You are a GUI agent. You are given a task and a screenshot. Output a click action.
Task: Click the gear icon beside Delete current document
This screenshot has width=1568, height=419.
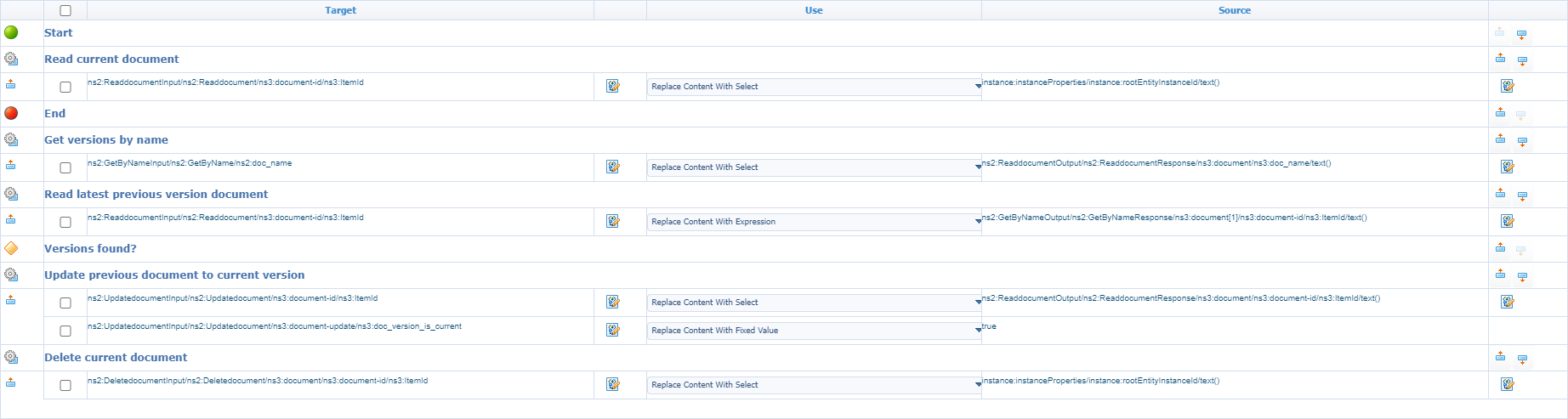pos(11,357)
